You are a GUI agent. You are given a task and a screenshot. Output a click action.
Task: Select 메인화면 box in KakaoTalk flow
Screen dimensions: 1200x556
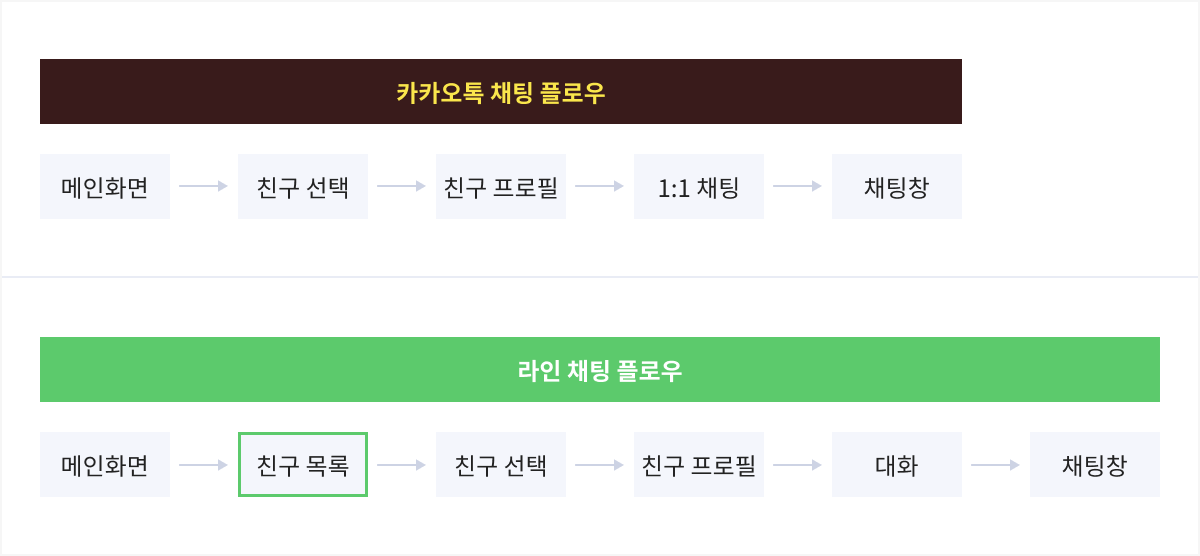(x=105, y=186)
